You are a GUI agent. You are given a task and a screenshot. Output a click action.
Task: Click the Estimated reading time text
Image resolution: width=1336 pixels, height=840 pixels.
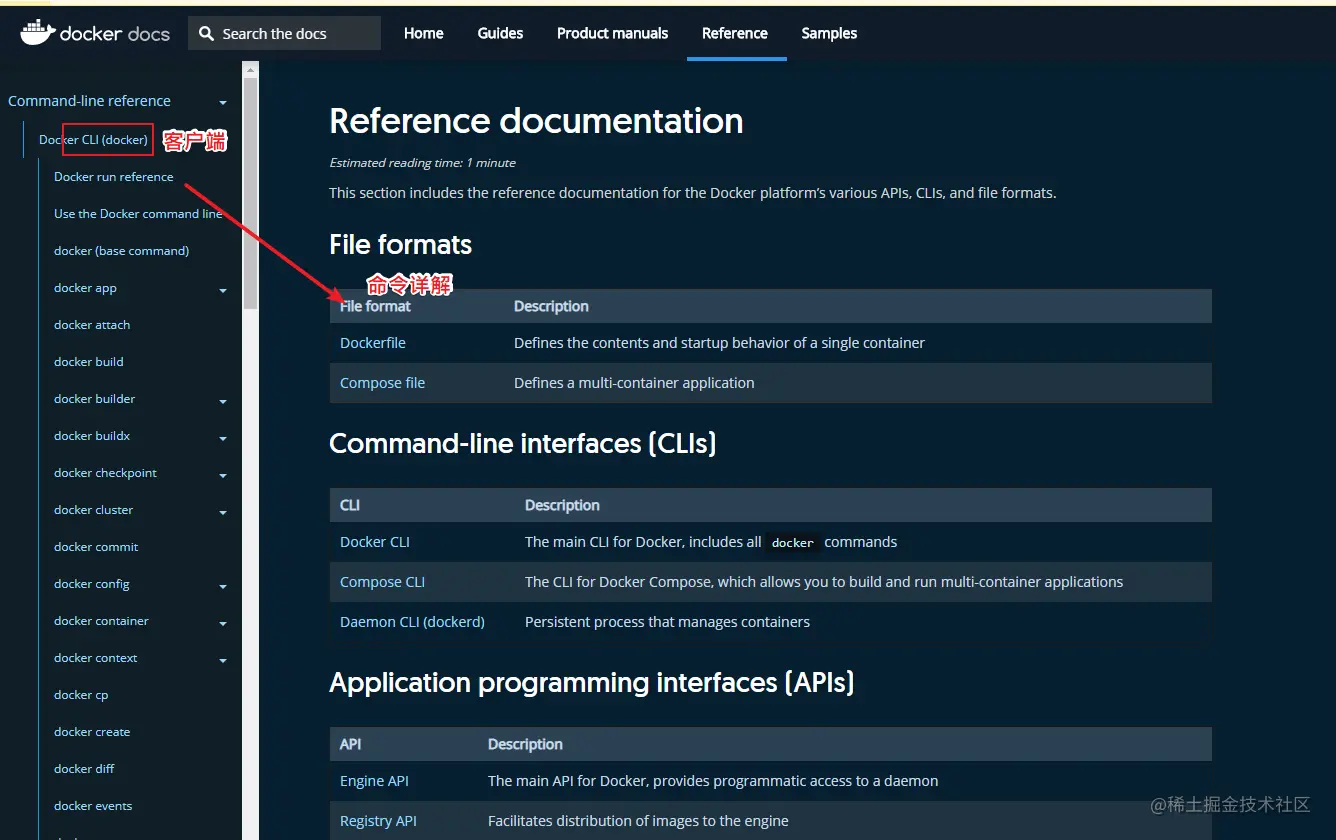[423, 163]
